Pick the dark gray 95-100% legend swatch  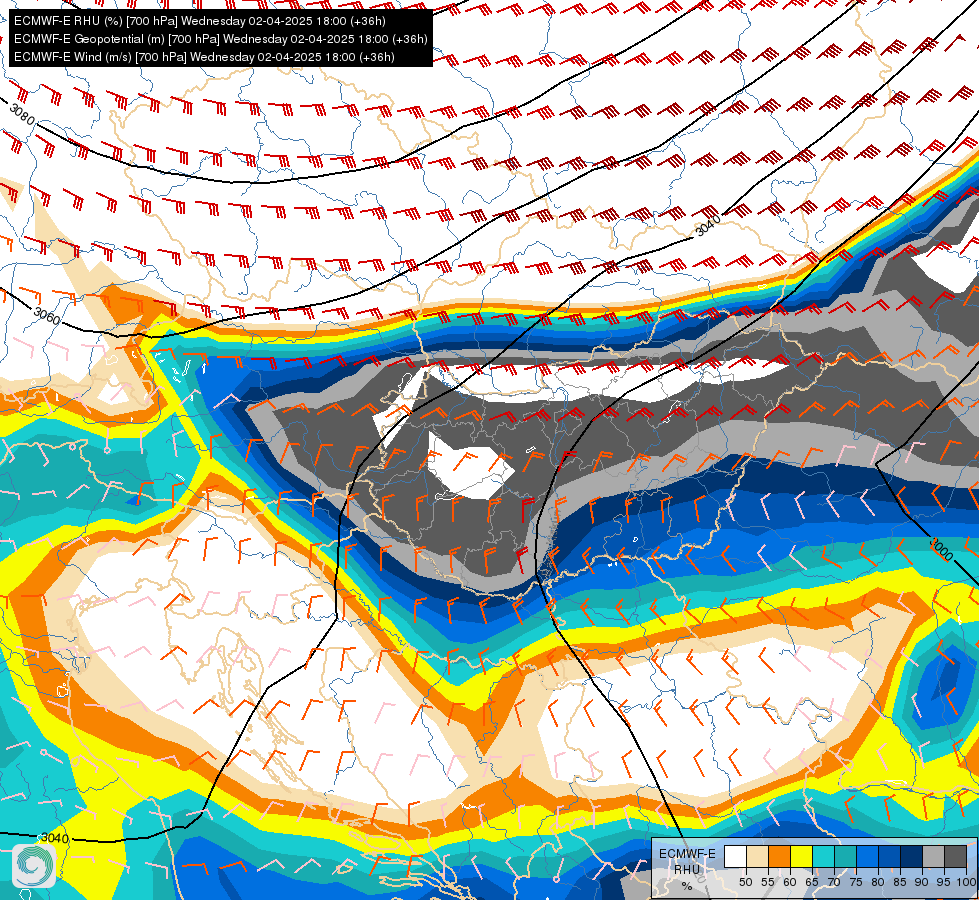[x=956, y=856]
